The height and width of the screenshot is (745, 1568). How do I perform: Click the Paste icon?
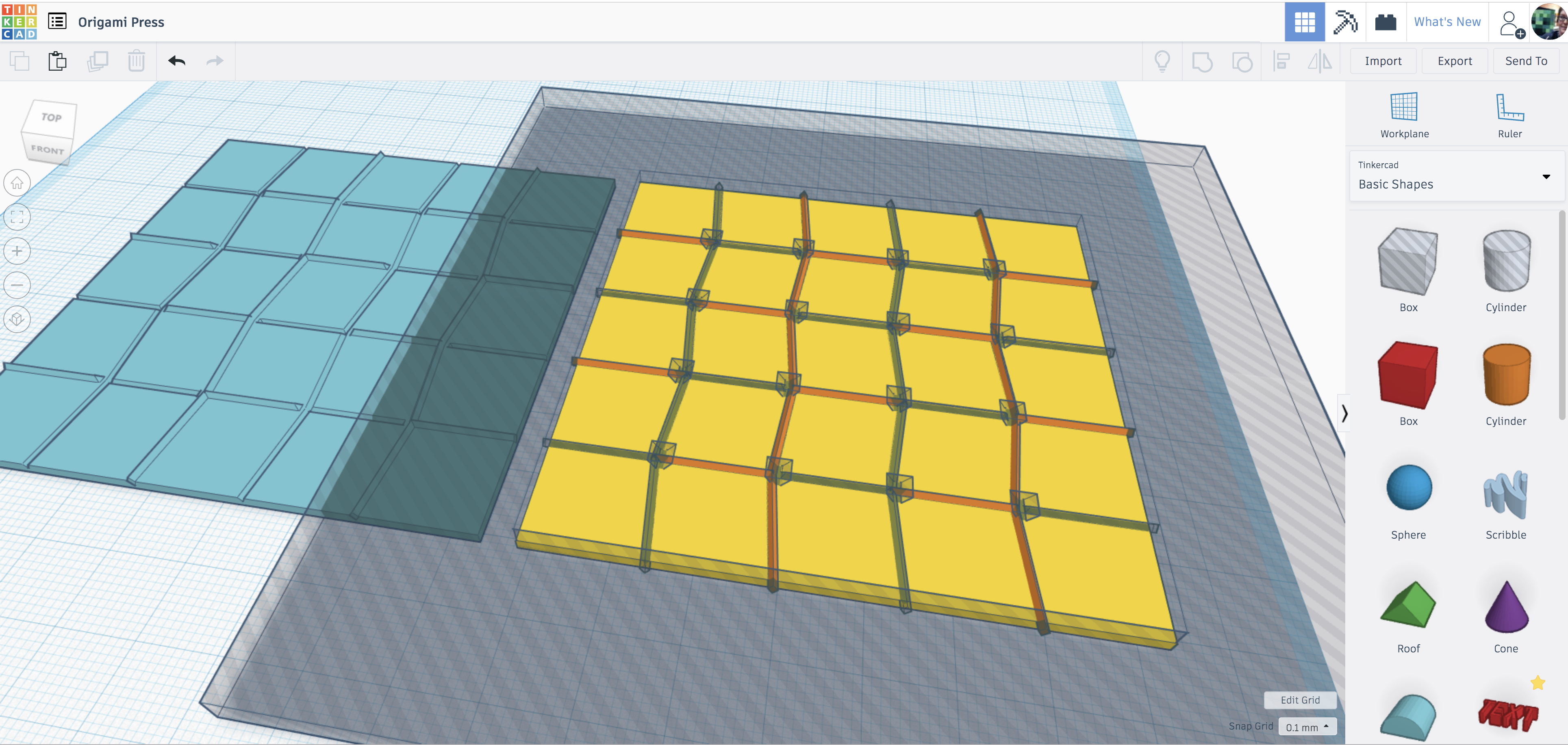58,61
